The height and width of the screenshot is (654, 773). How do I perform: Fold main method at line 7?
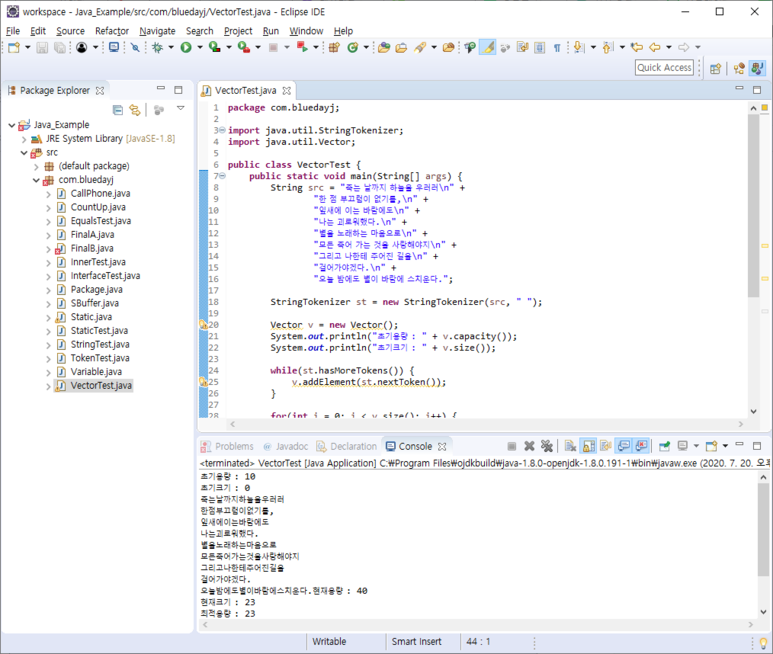(222, 176)
